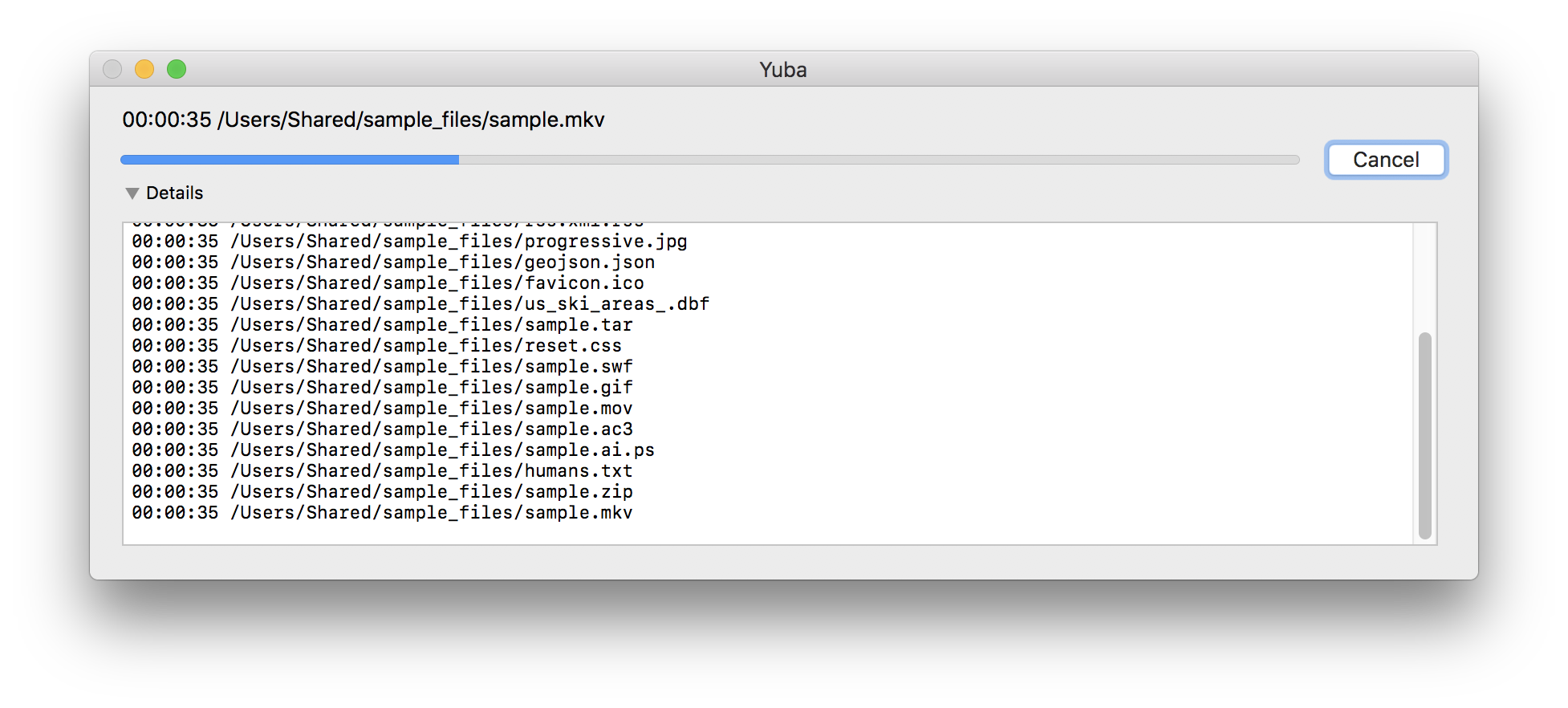The width and height of the screenshot is (1568, 708).
Task: Select the sample.zip log line
Action: (x=382, y=492)
